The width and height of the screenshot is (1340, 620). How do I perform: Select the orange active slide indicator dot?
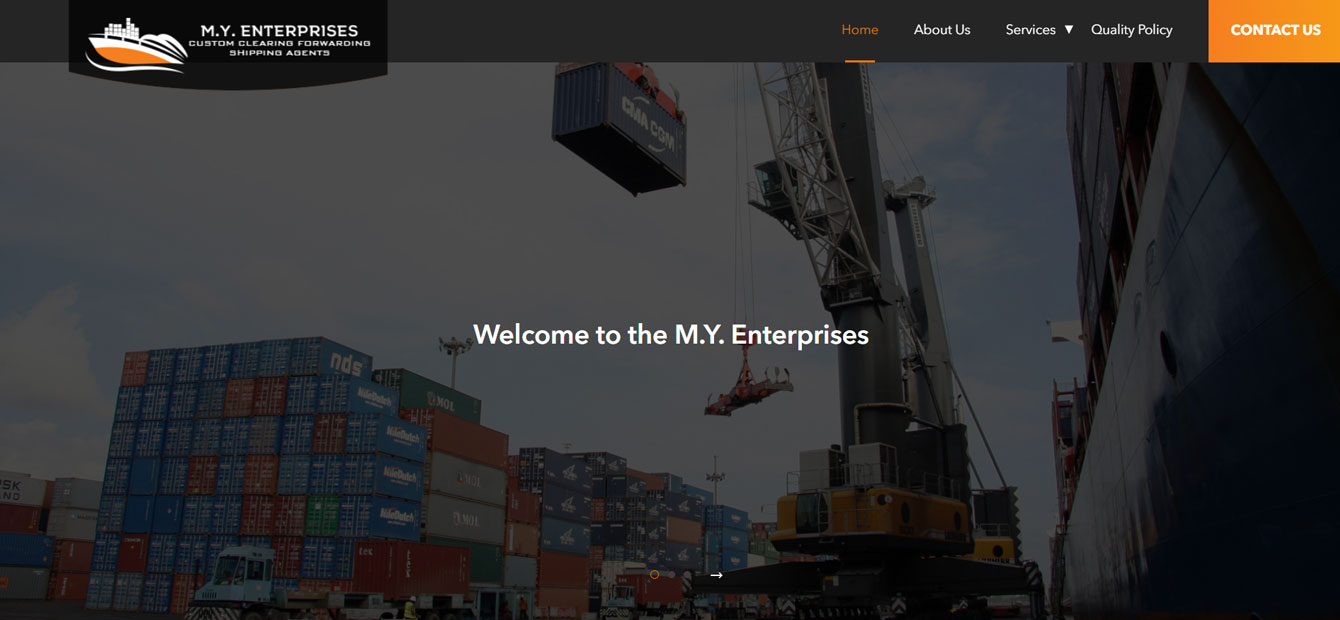(654, 575)
